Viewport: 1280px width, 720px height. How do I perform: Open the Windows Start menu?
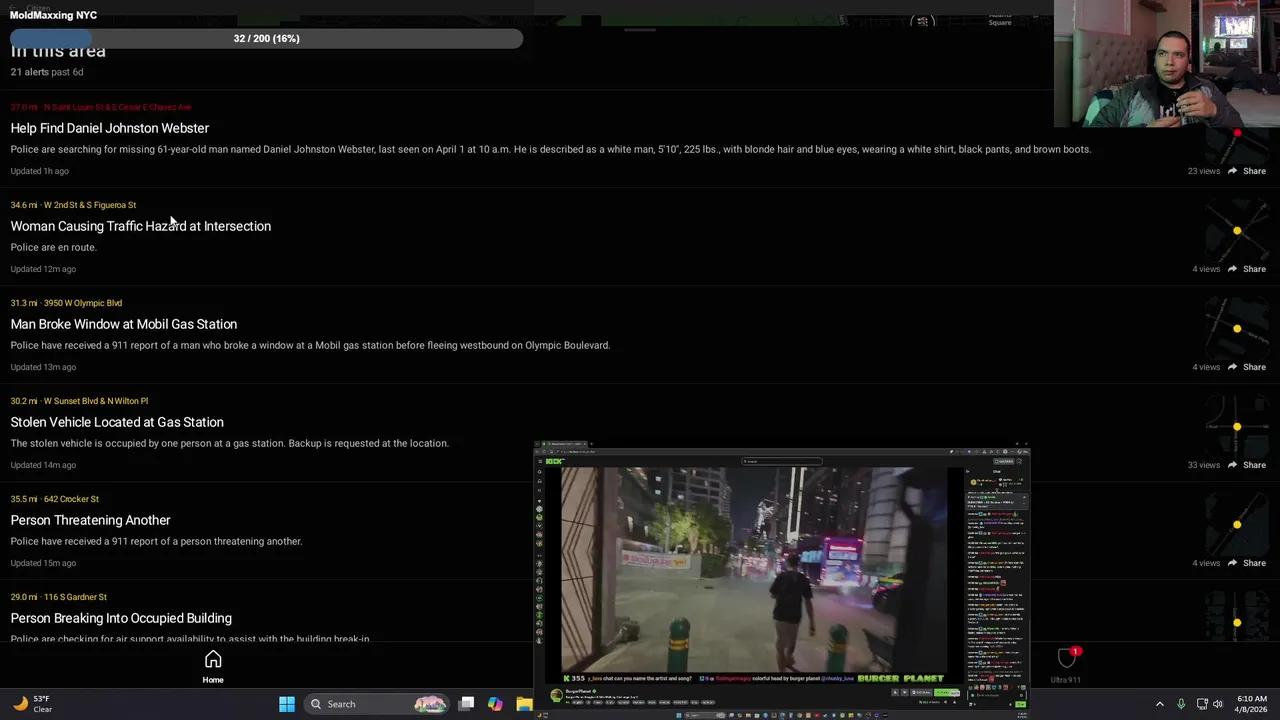click(x=287, y=704)
